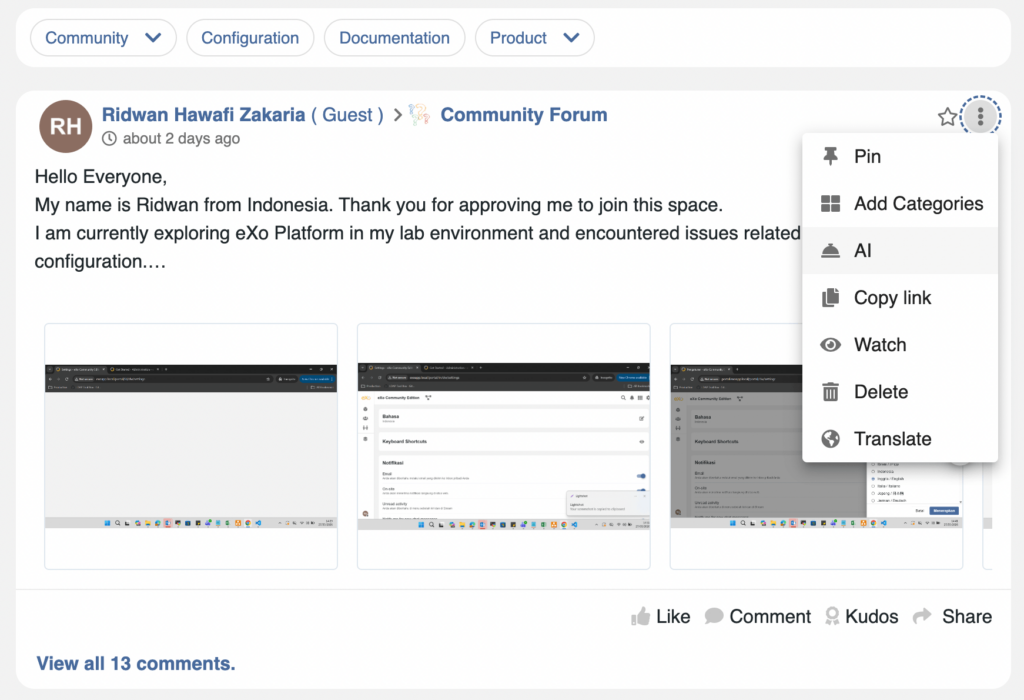This screenshot has height=700, width=1024.
Task: Click the AI menu option
Action: 862,251
